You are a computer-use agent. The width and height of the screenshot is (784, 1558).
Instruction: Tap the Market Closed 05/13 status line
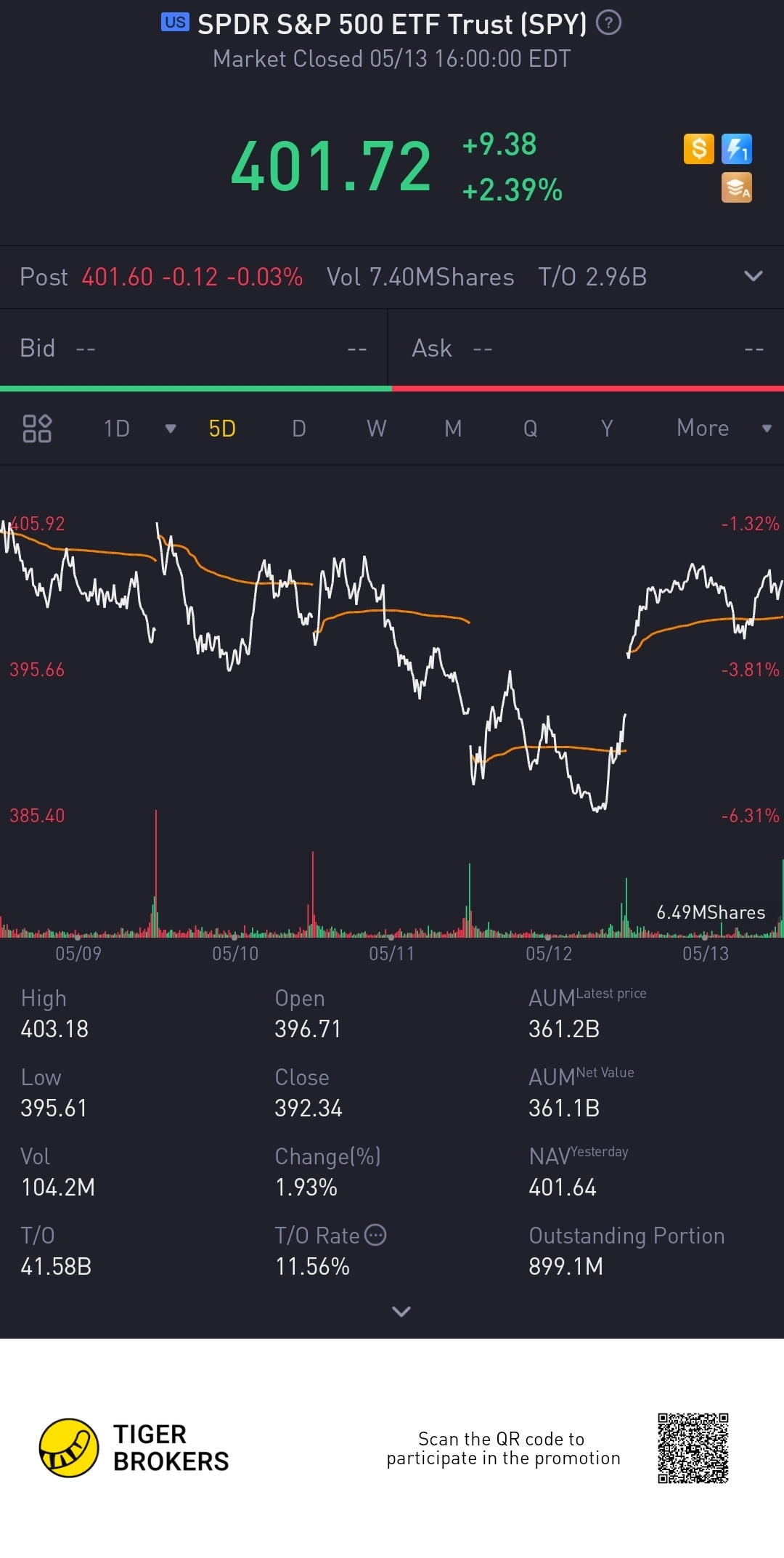[x=392, y=59]
